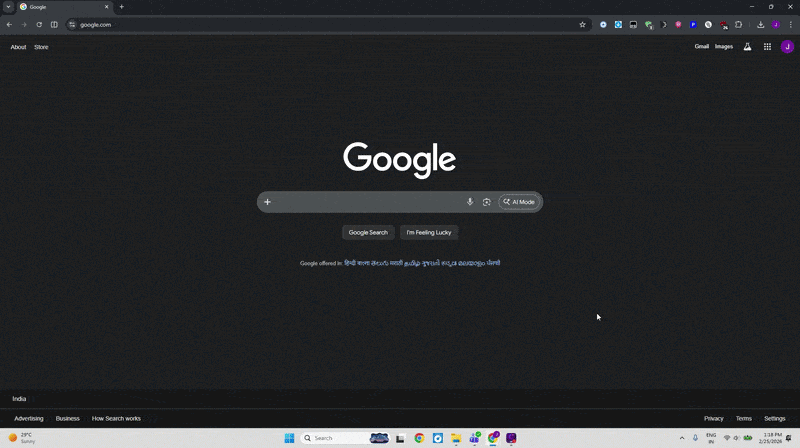Viewport: 800px width, 448px height.
Task: Open the Google apps grid
Action: click(767, 47)
